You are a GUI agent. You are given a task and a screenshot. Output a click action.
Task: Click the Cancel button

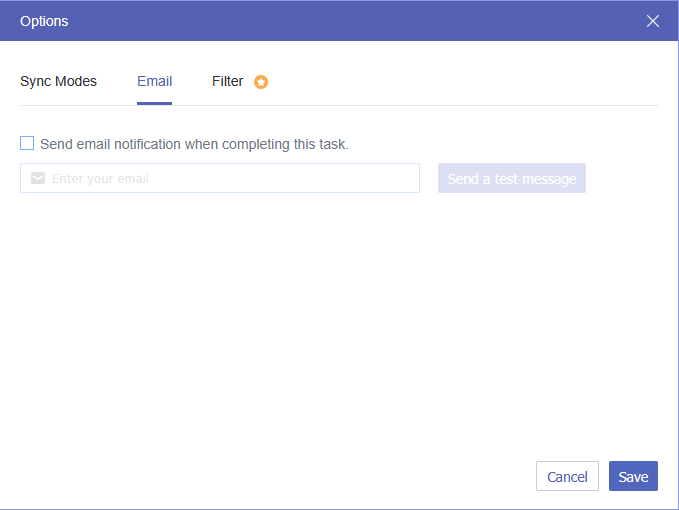(x=567, y=477)
